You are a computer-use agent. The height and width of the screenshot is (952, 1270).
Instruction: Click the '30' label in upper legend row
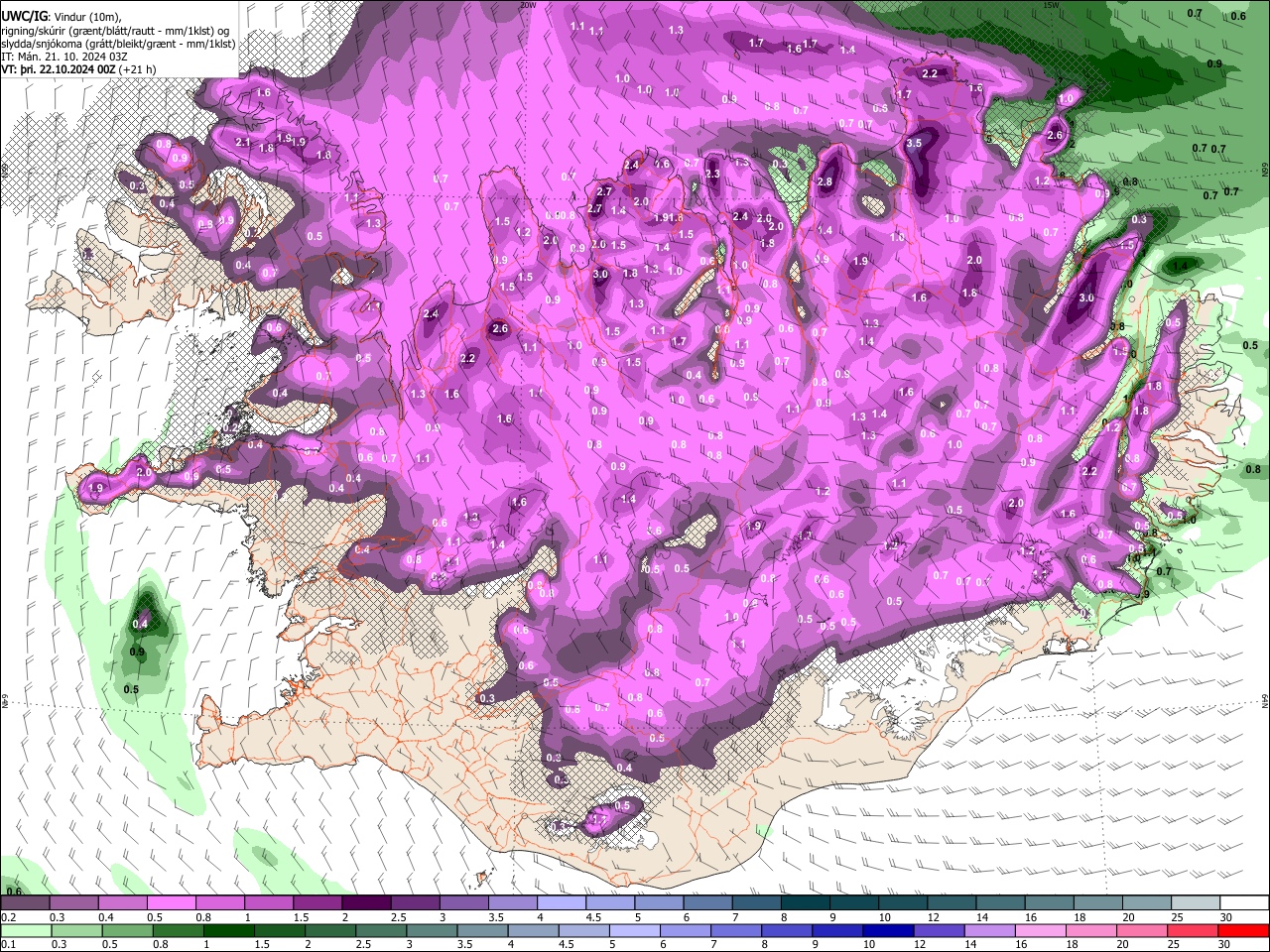click(1226, 917)
